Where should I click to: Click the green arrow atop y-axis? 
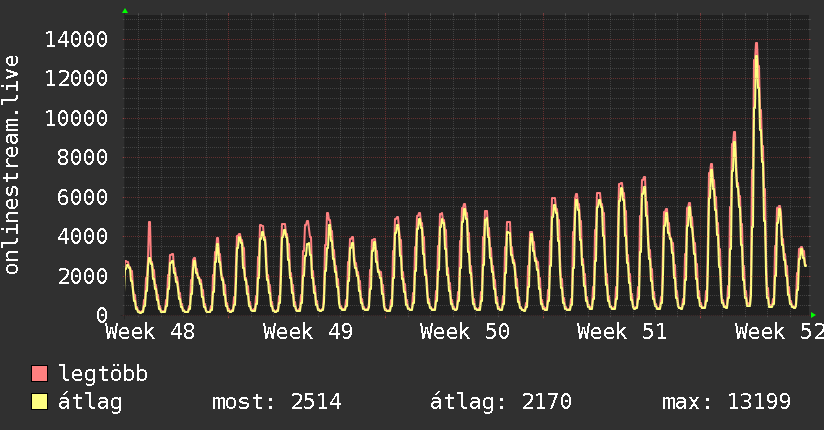[x=125, y=11]
